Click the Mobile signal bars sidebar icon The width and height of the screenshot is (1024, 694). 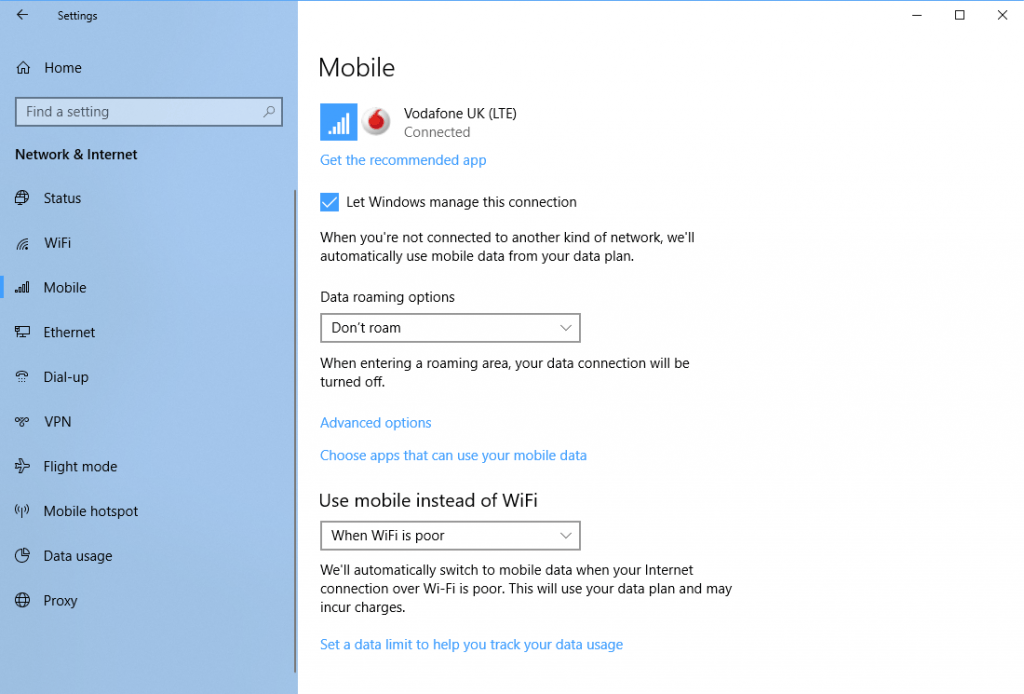(x=22, y=287)
